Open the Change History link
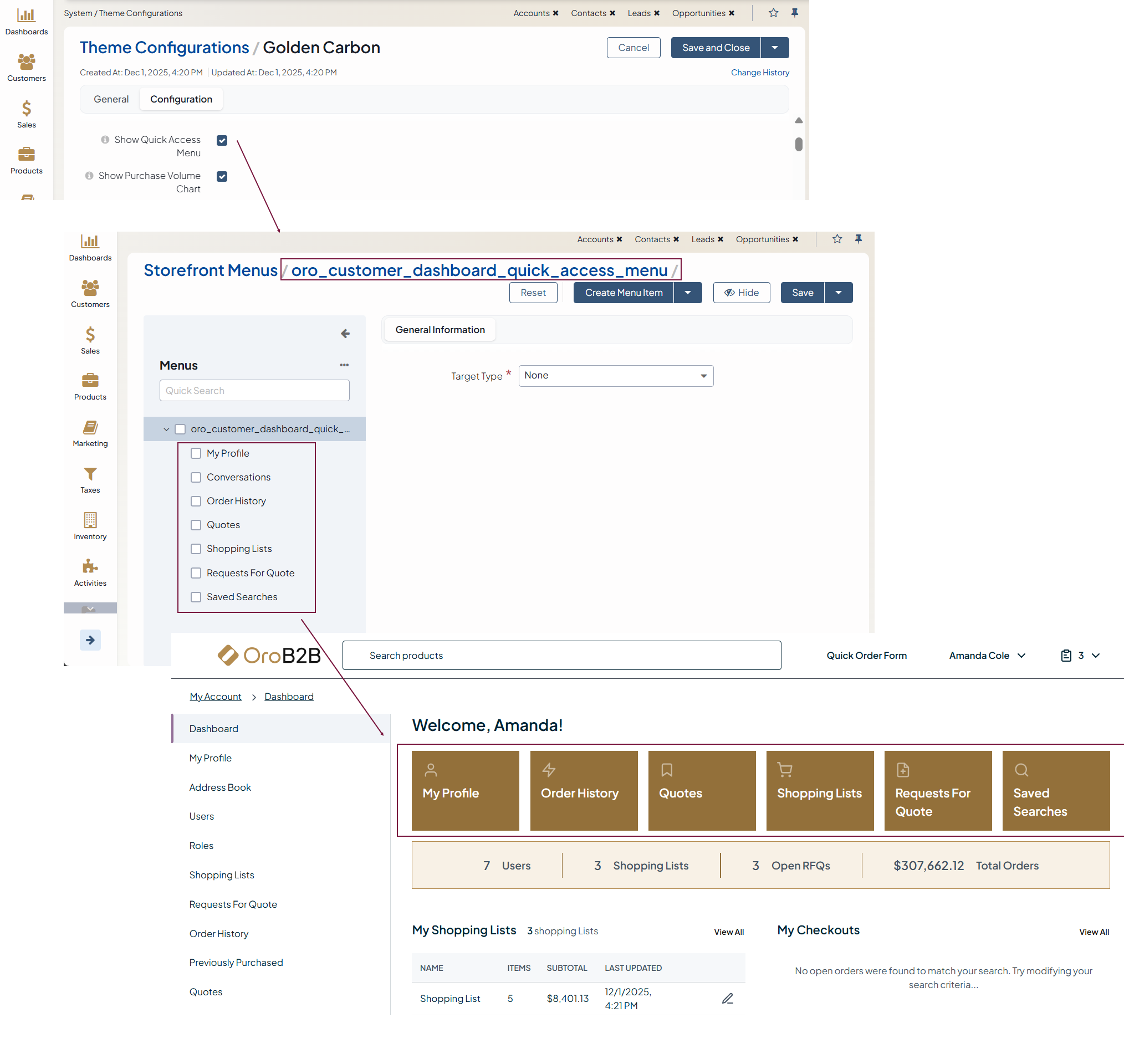Viewport: 1124px width, 1064px height. click(759, 73)
